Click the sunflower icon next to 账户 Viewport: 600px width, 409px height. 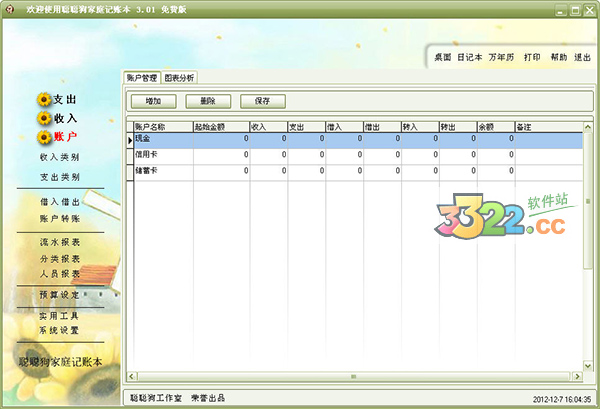[x=44, y=137]
